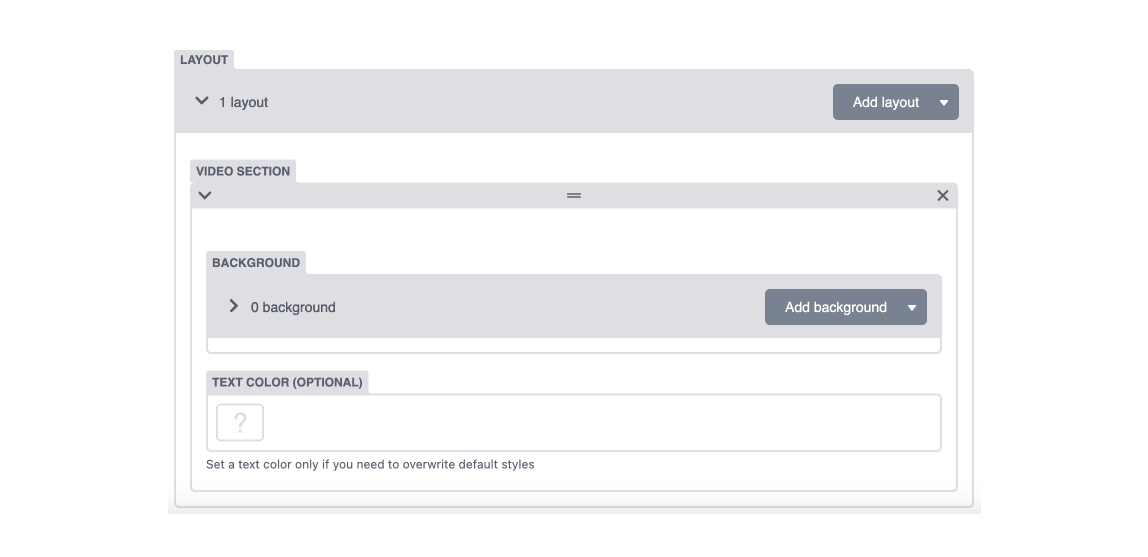The image size is (1148, 557).
Task: Collapse the 1 layout chevron
Action: (201, 101)
